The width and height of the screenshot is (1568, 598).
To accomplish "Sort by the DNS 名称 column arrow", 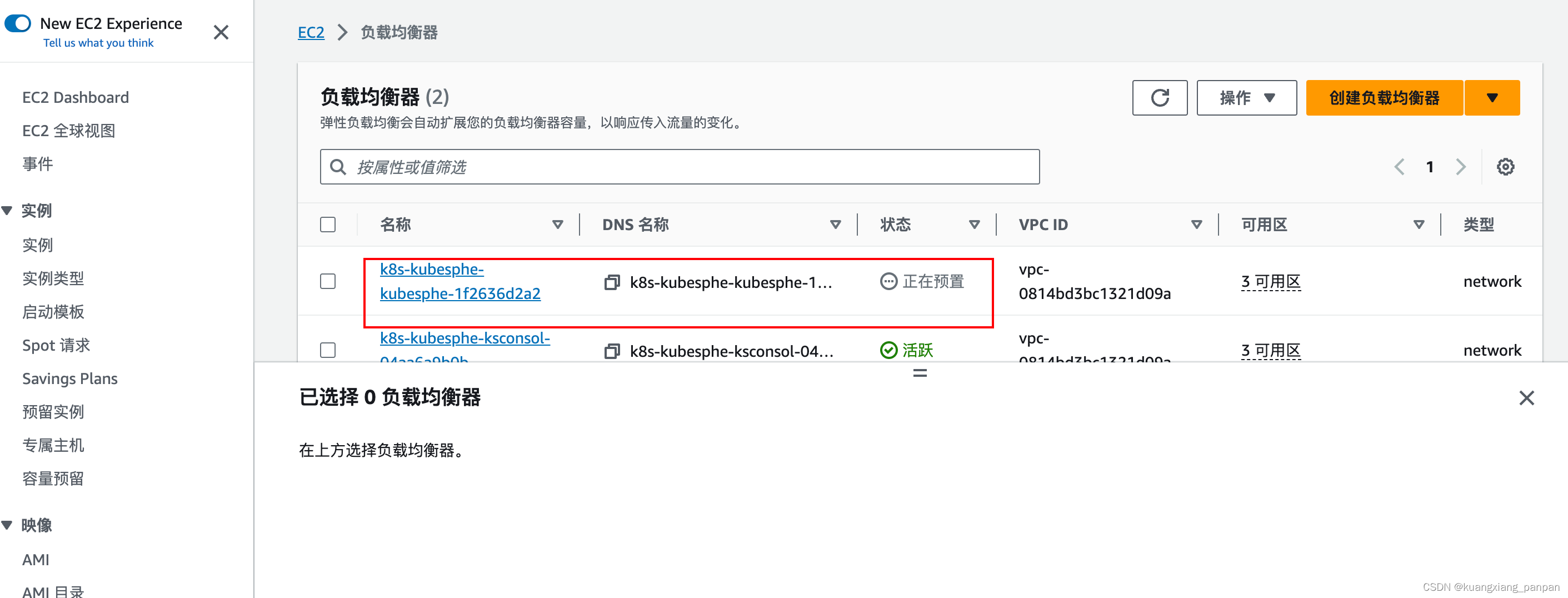I will (x=835, y=225).
